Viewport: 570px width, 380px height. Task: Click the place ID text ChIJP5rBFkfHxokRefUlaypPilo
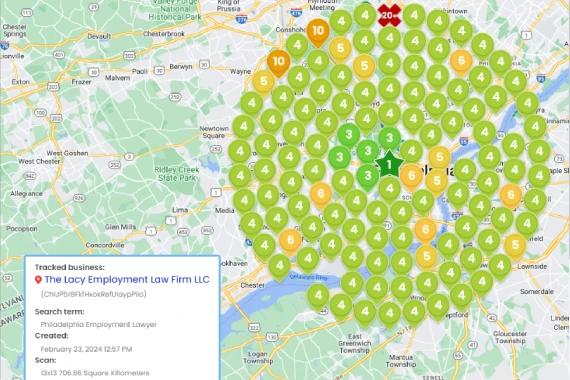93,294
